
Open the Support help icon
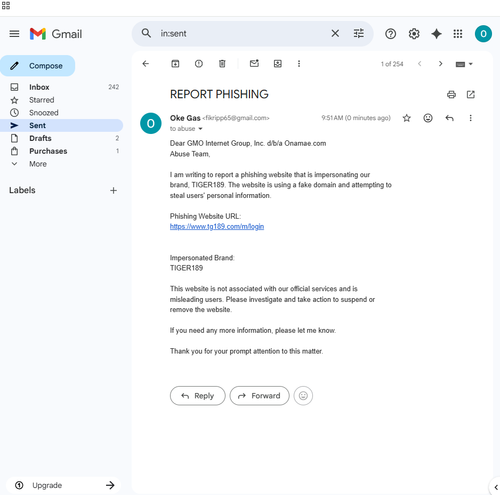[x=390, y=34]
